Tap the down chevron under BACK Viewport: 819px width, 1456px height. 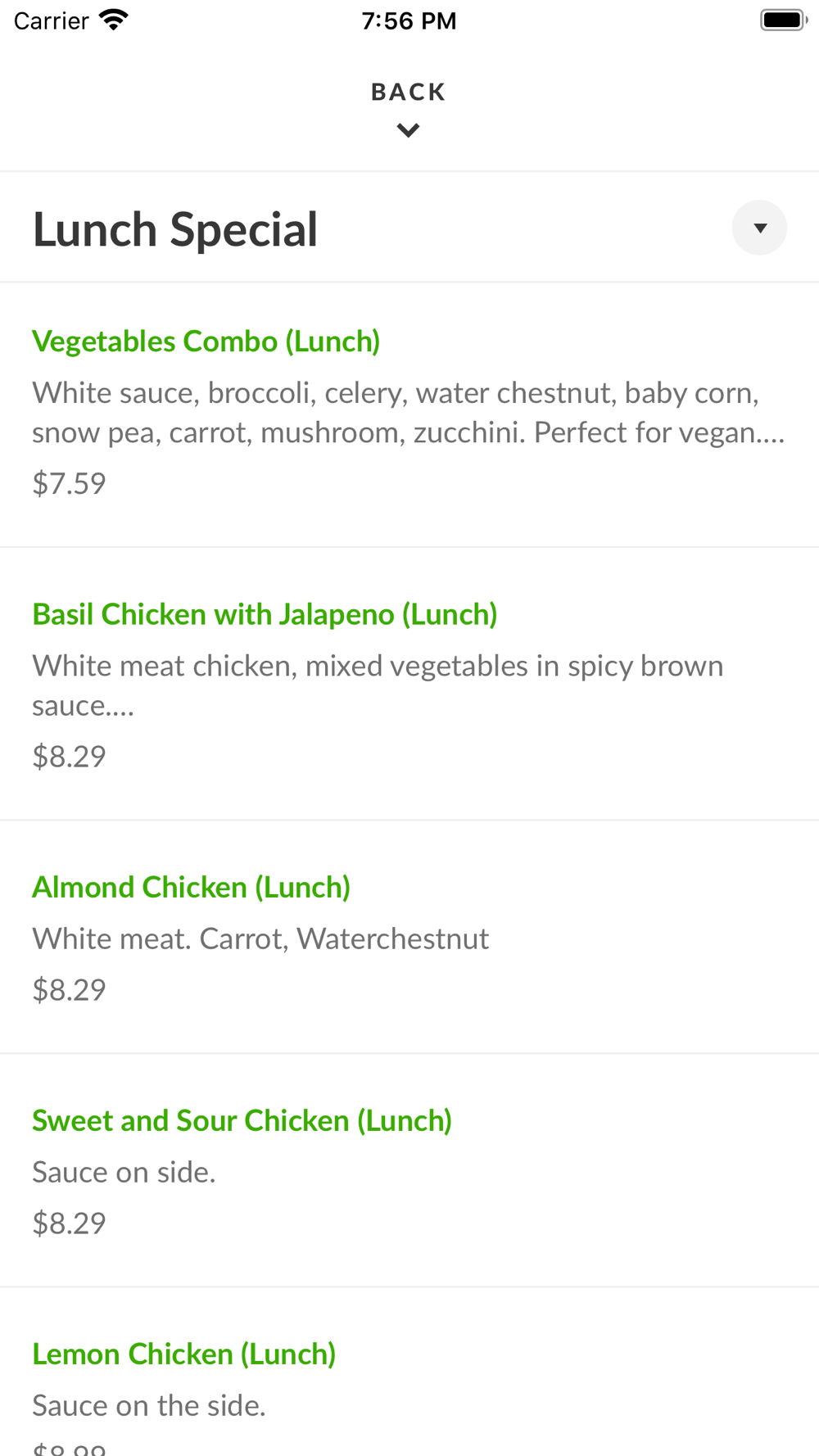[408, 130]
